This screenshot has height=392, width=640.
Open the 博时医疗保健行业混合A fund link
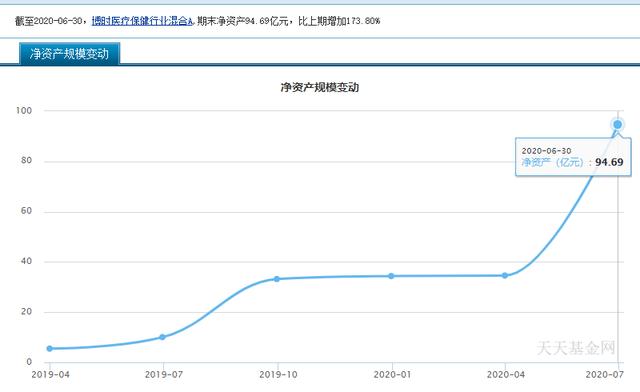coord(142,21)
